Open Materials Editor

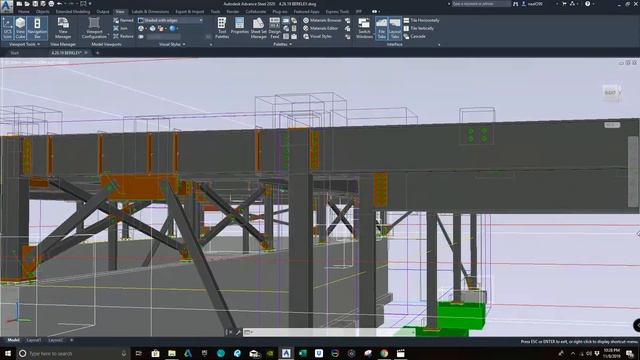[320, 28]
